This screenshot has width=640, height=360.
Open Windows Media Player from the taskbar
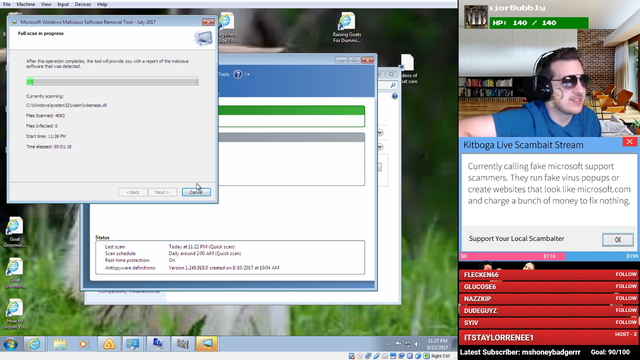84,344
